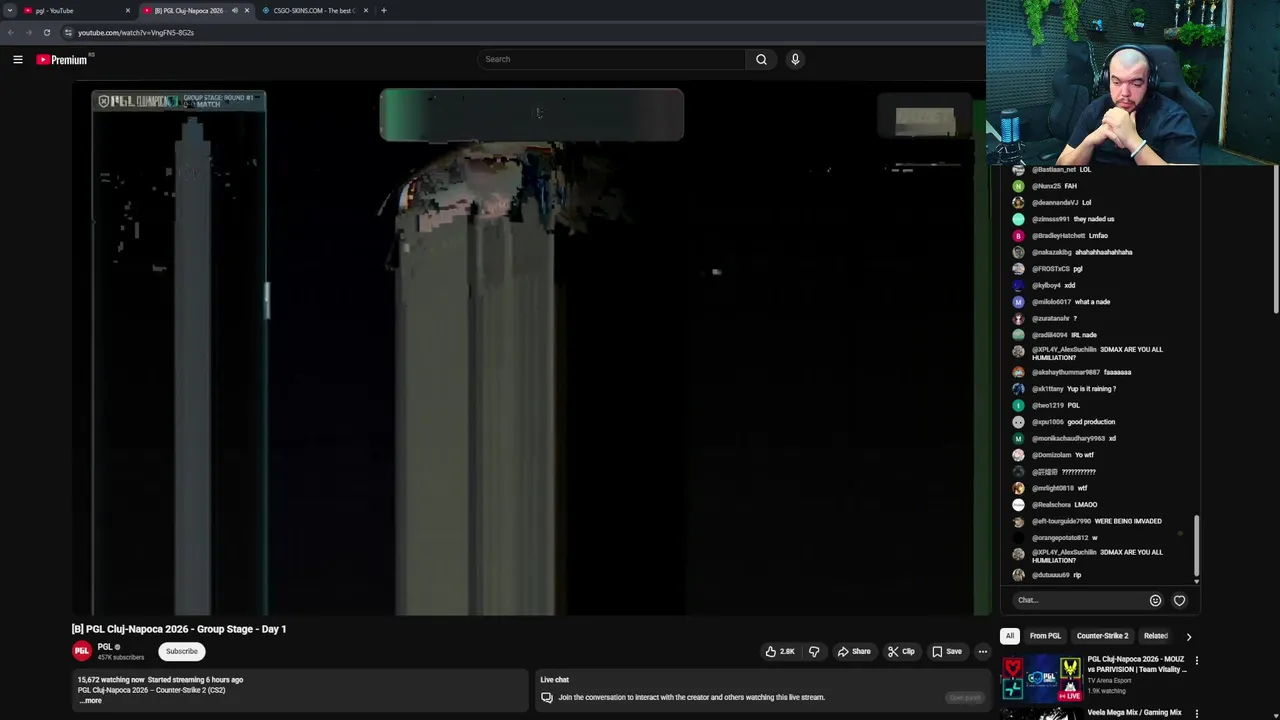The height and width of the screenshot is (720, 1280).
Task: Open the YouTube guide hamburger menu
Action: pos(18,59)
